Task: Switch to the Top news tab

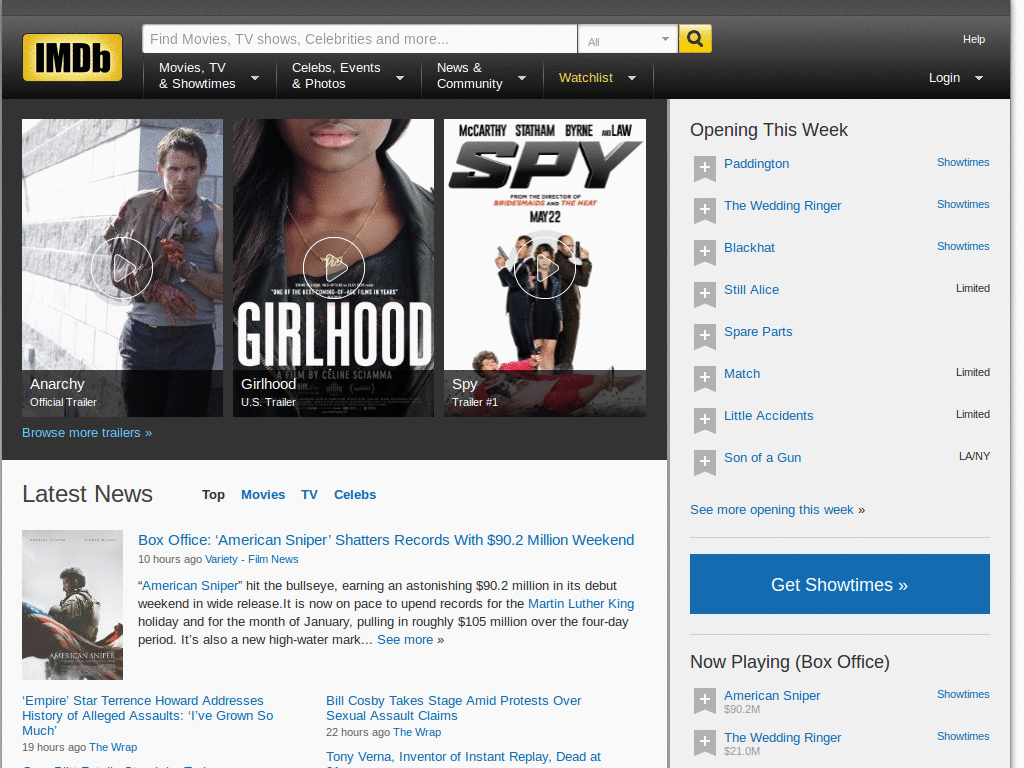Action: 213,495
